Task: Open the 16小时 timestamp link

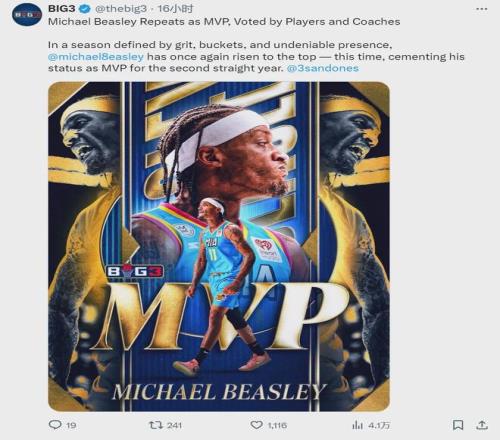Action: click(175, 8)
